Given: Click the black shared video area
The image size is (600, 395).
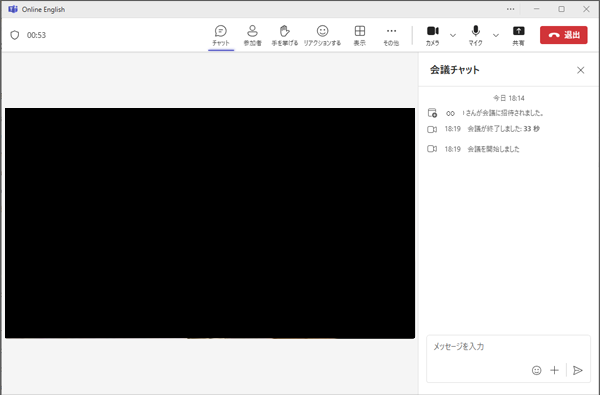Looking at the screenshot, I should click(210, 223).
